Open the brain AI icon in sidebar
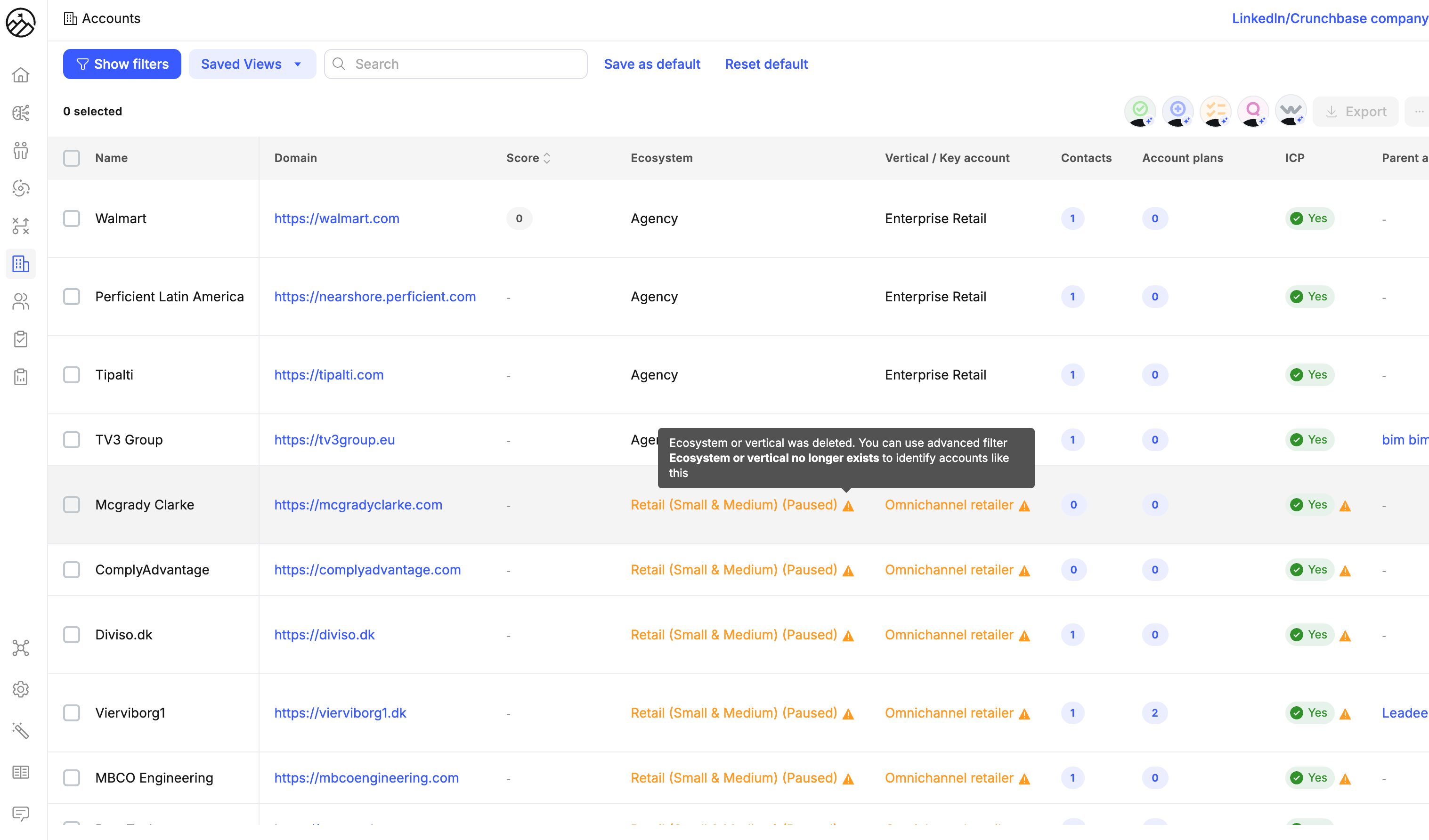 click(x=20, y=113)
